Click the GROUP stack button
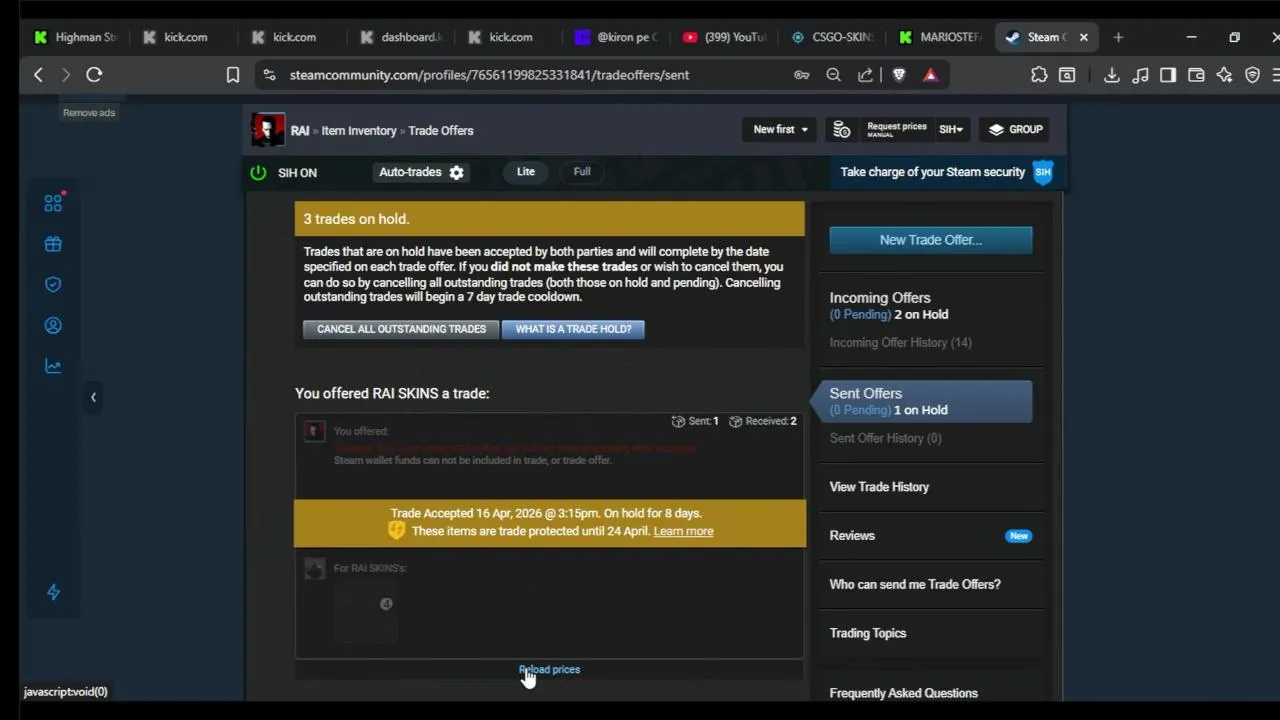The width and height of the screenshot is (1280, 720). [x=1015, y=129]
